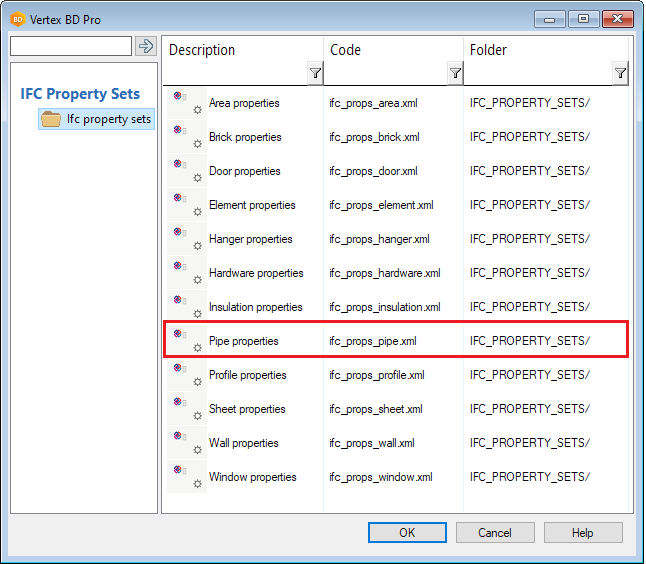Click the Hanger properties row icon
Viewport: 646px width, 564px height.
(187, 239)
